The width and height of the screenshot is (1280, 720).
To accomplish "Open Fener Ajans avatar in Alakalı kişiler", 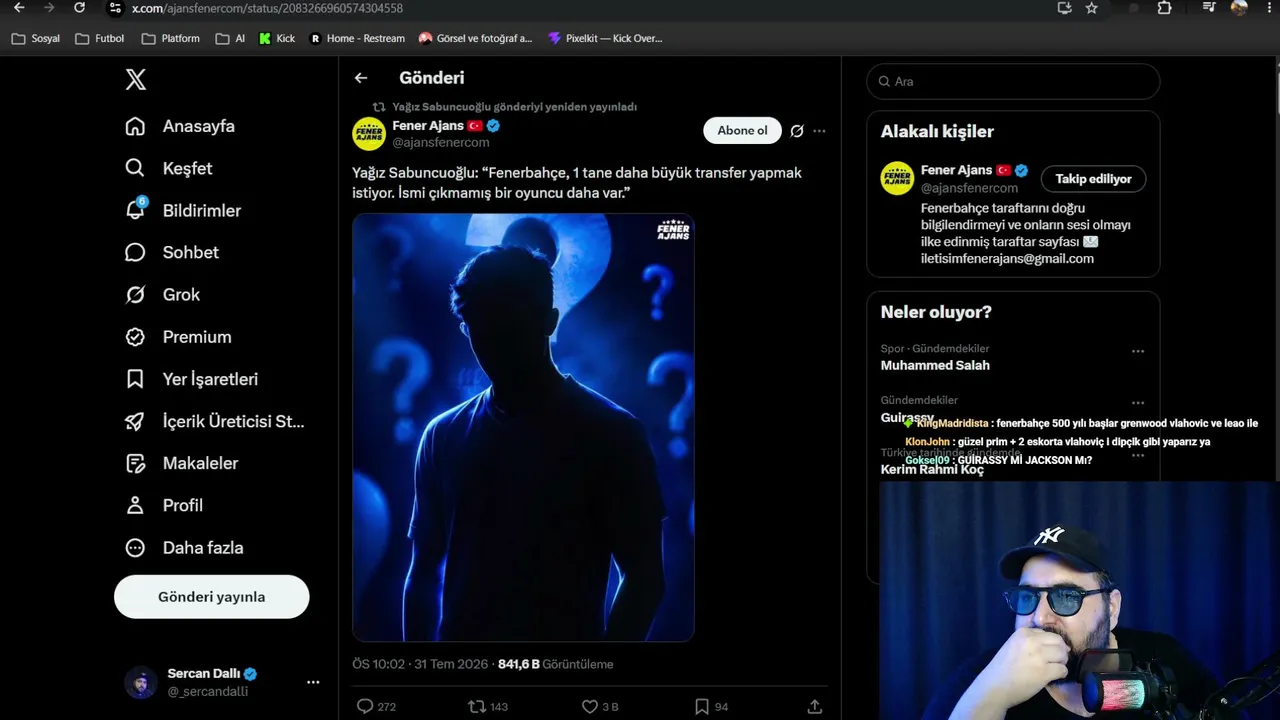I will coord(897,178).
